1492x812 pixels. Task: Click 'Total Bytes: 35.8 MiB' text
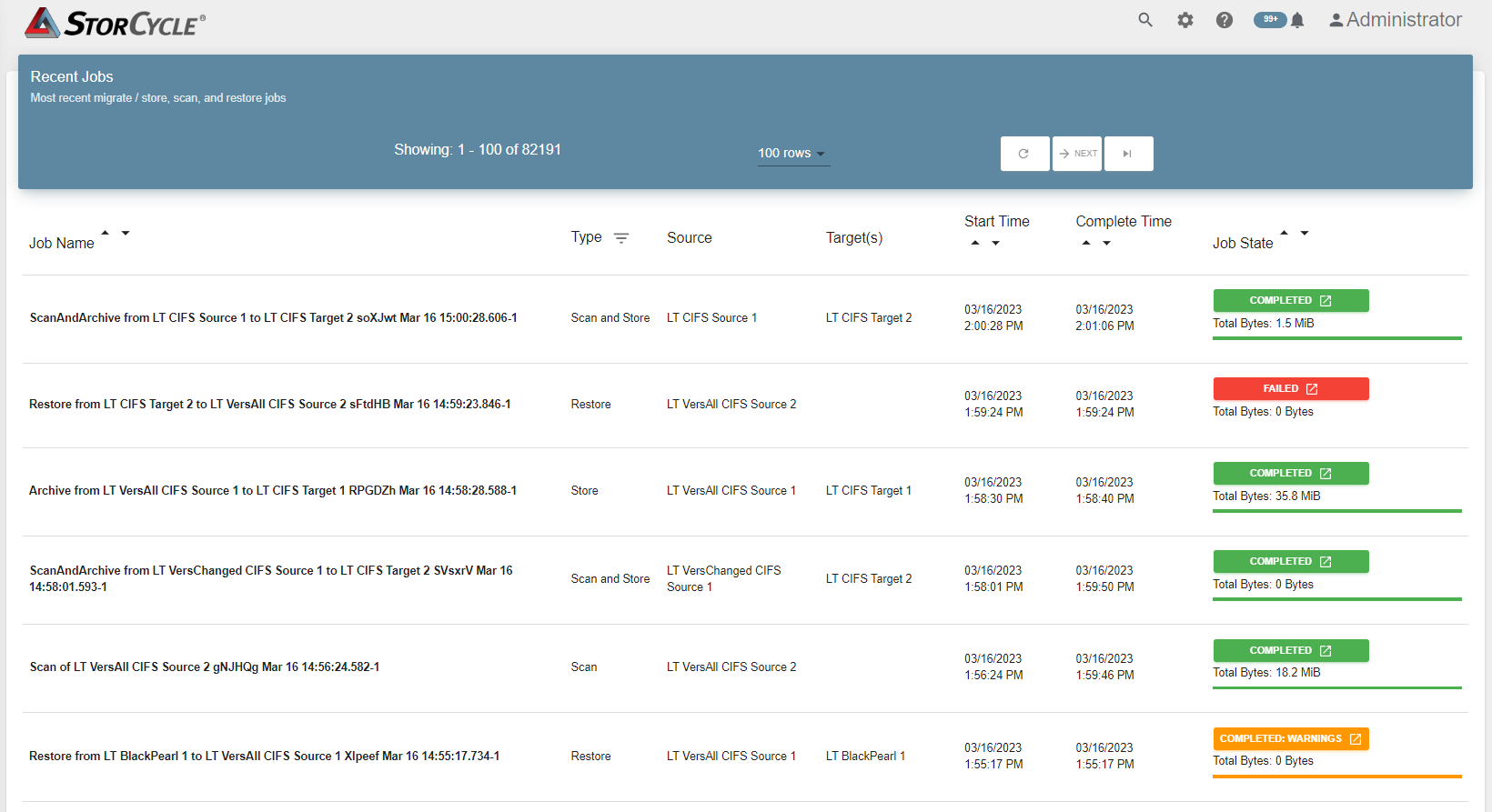tap(1266, 496)
